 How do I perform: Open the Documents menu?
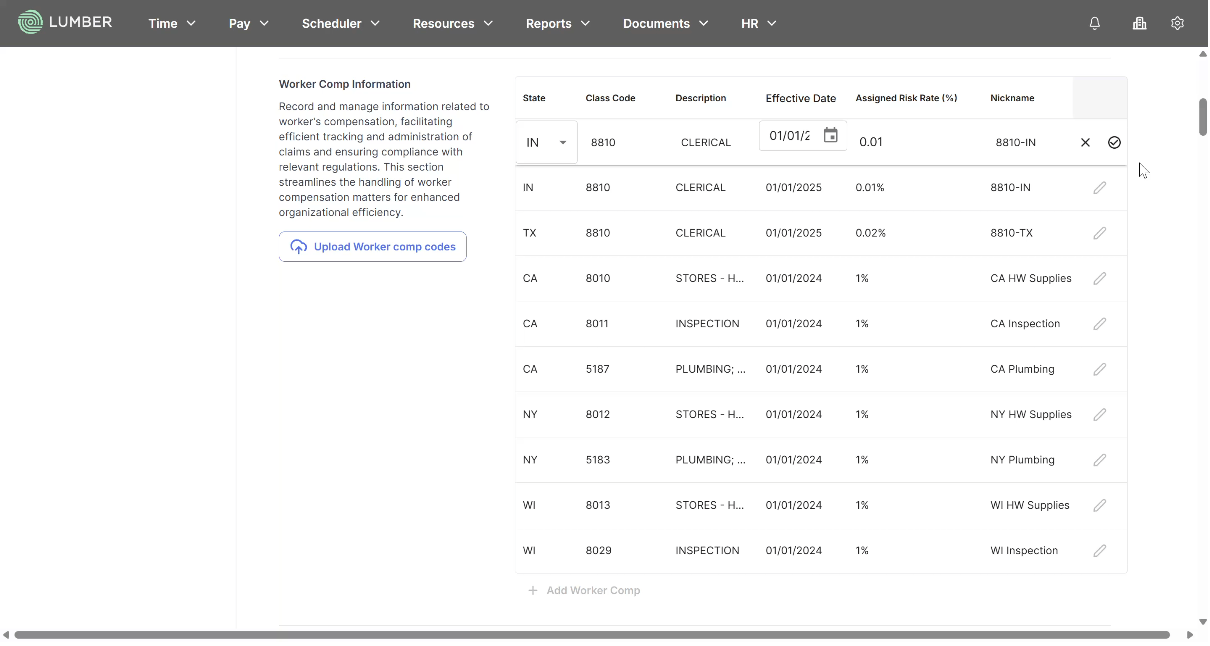tap(666, 23)
